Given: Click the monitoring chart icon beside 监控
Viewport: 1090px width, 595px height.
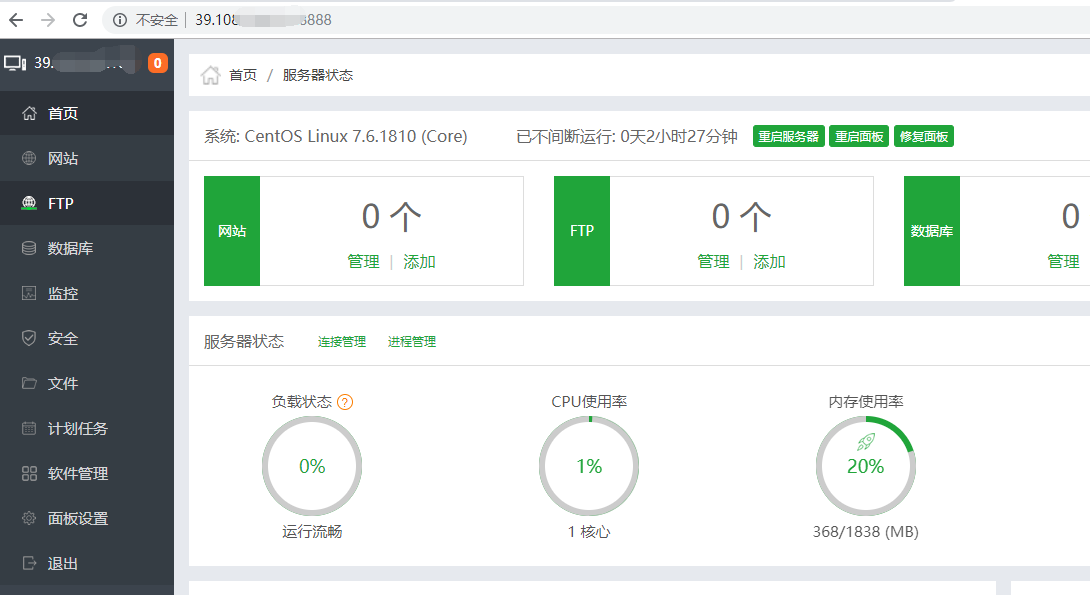Looking at the screenshot, I should (29, 293).
